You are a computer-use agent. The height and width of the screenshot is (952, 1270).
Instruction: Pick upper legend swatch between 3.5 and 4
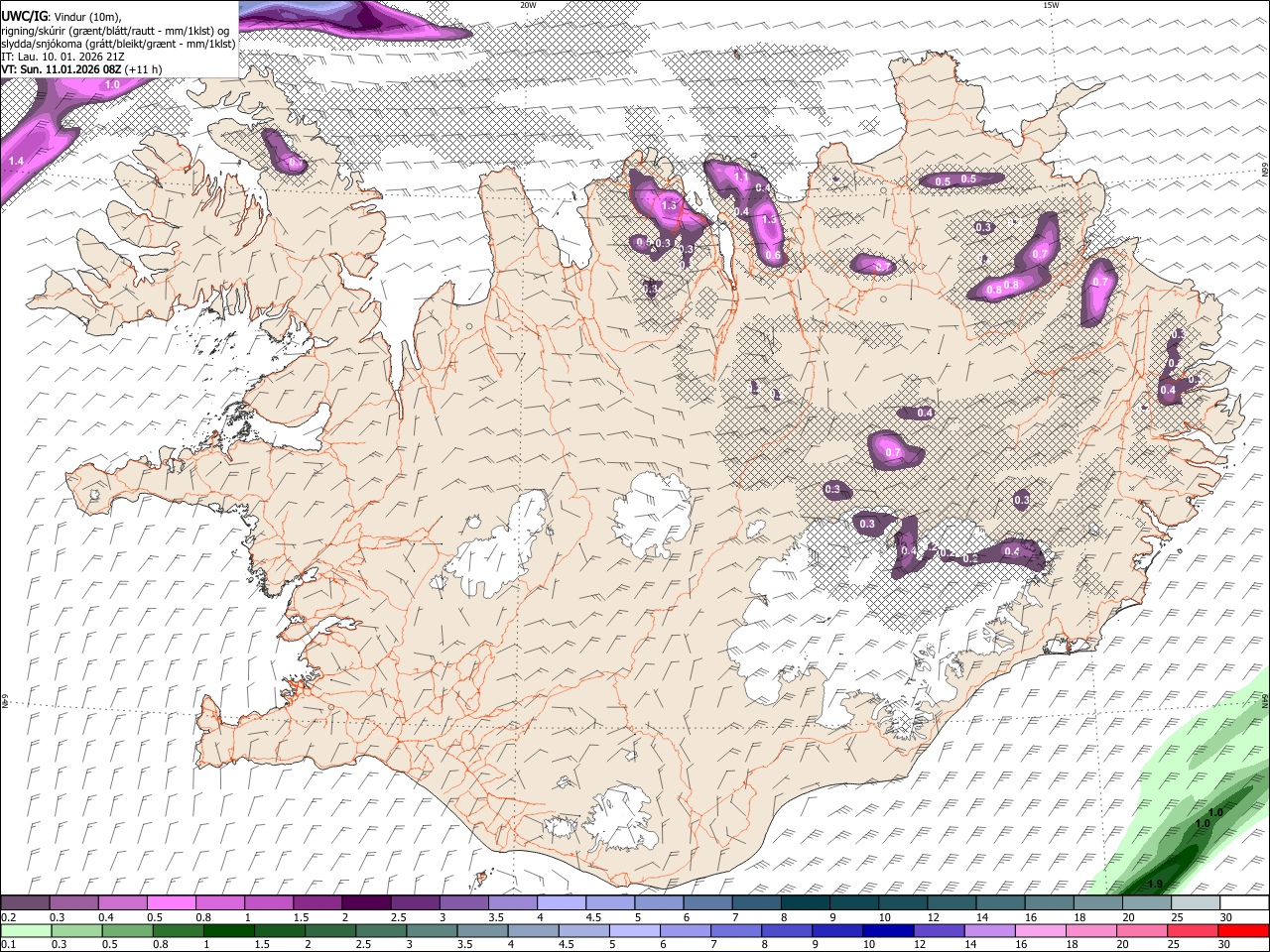pos(511,903)
